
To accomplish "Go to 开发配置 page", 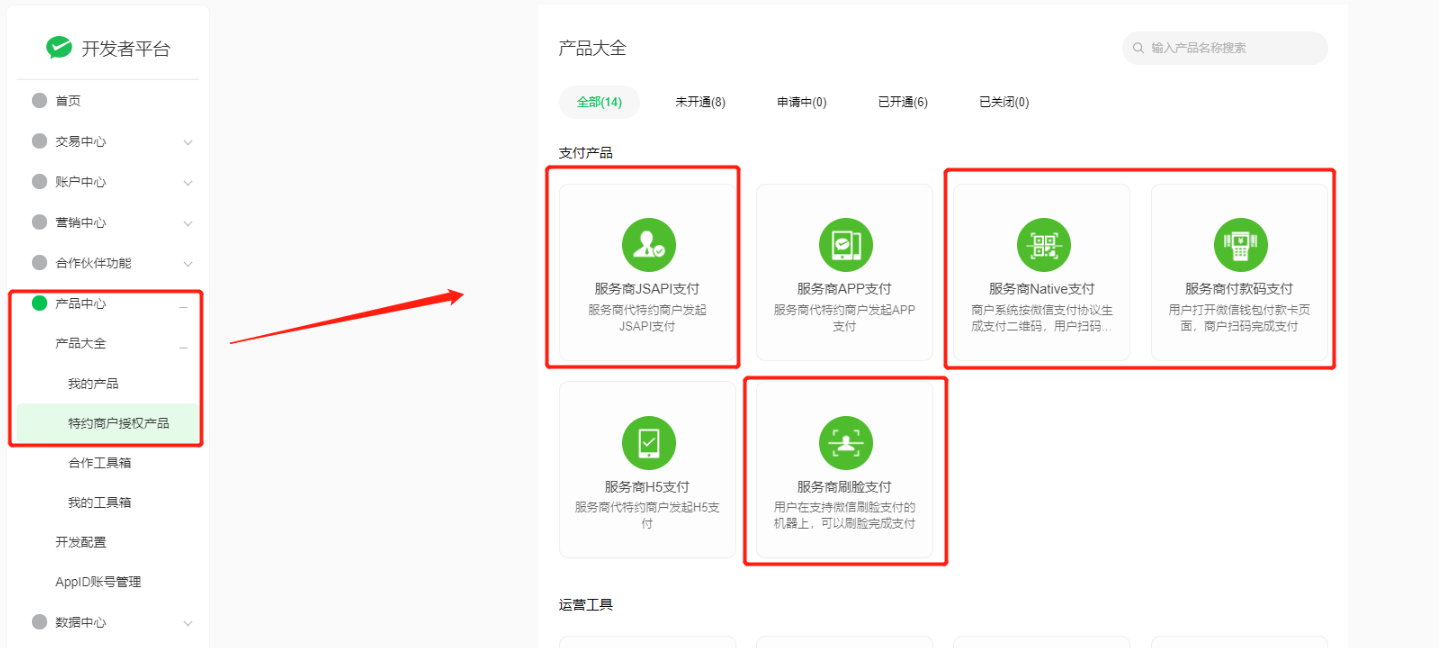I will (x=81, y=542).
